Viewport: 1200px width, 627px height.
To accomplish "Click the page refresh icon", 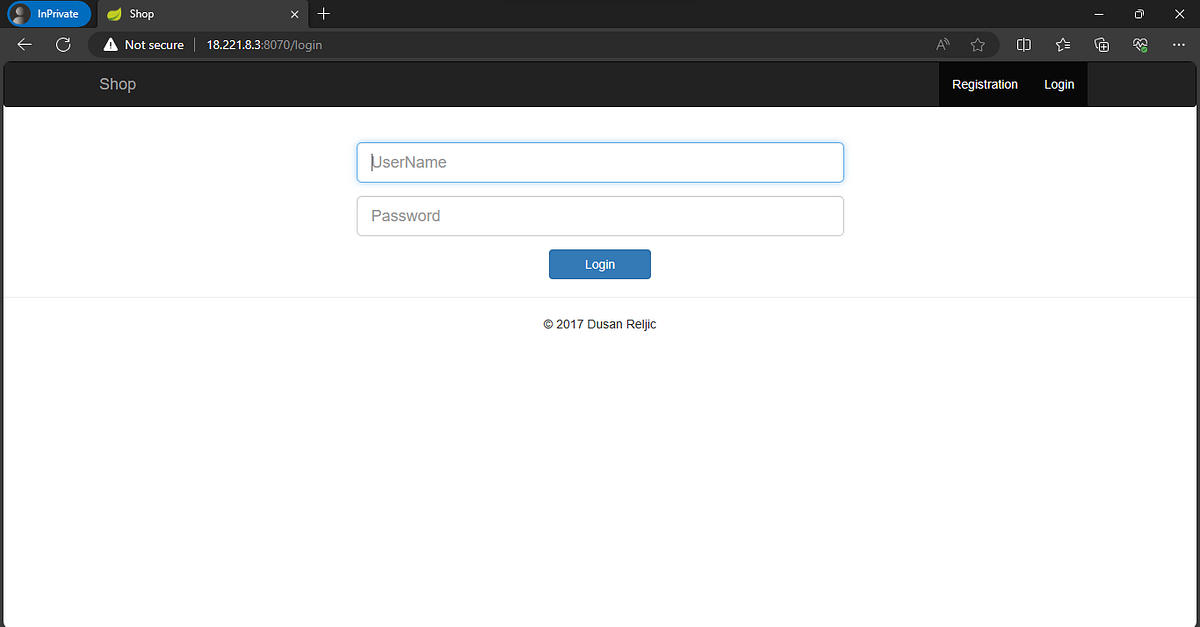I will click(x=63, y=44).
